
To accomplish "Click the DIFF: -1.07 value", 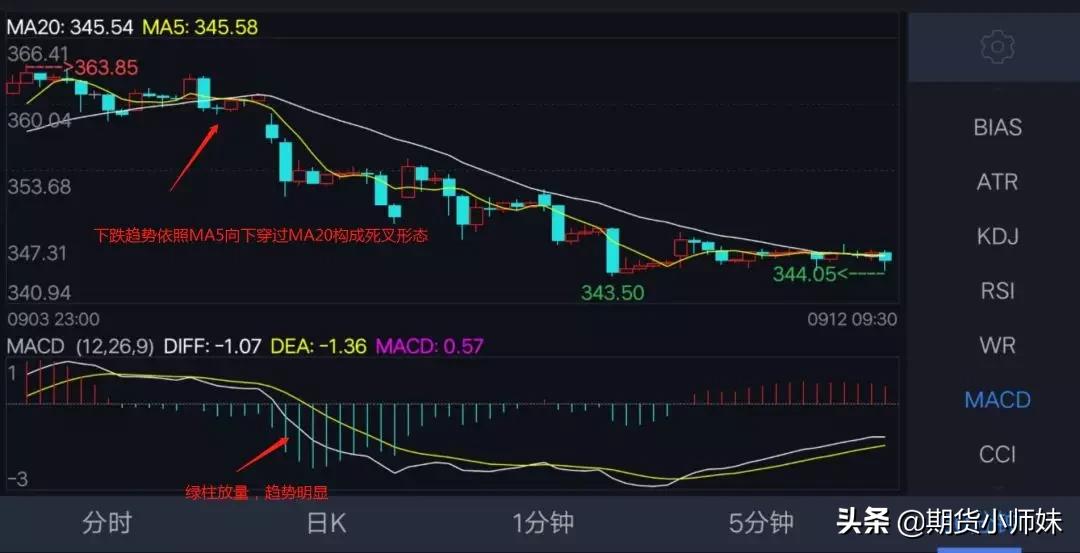I will pos(213,346).
